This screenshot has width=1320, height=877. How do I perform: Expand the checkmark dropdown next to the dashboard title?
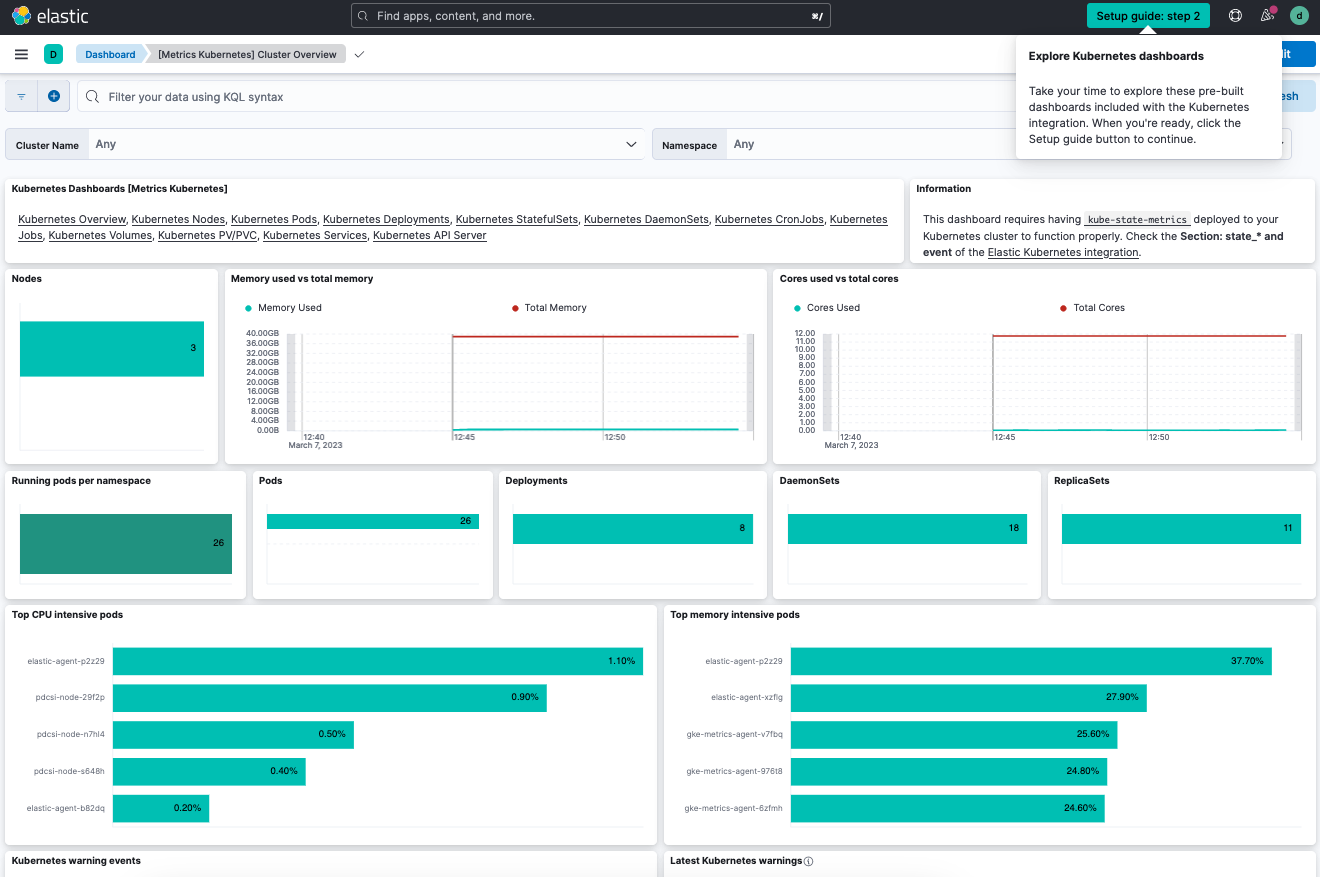pyautogui.click(x=358, y=54)
